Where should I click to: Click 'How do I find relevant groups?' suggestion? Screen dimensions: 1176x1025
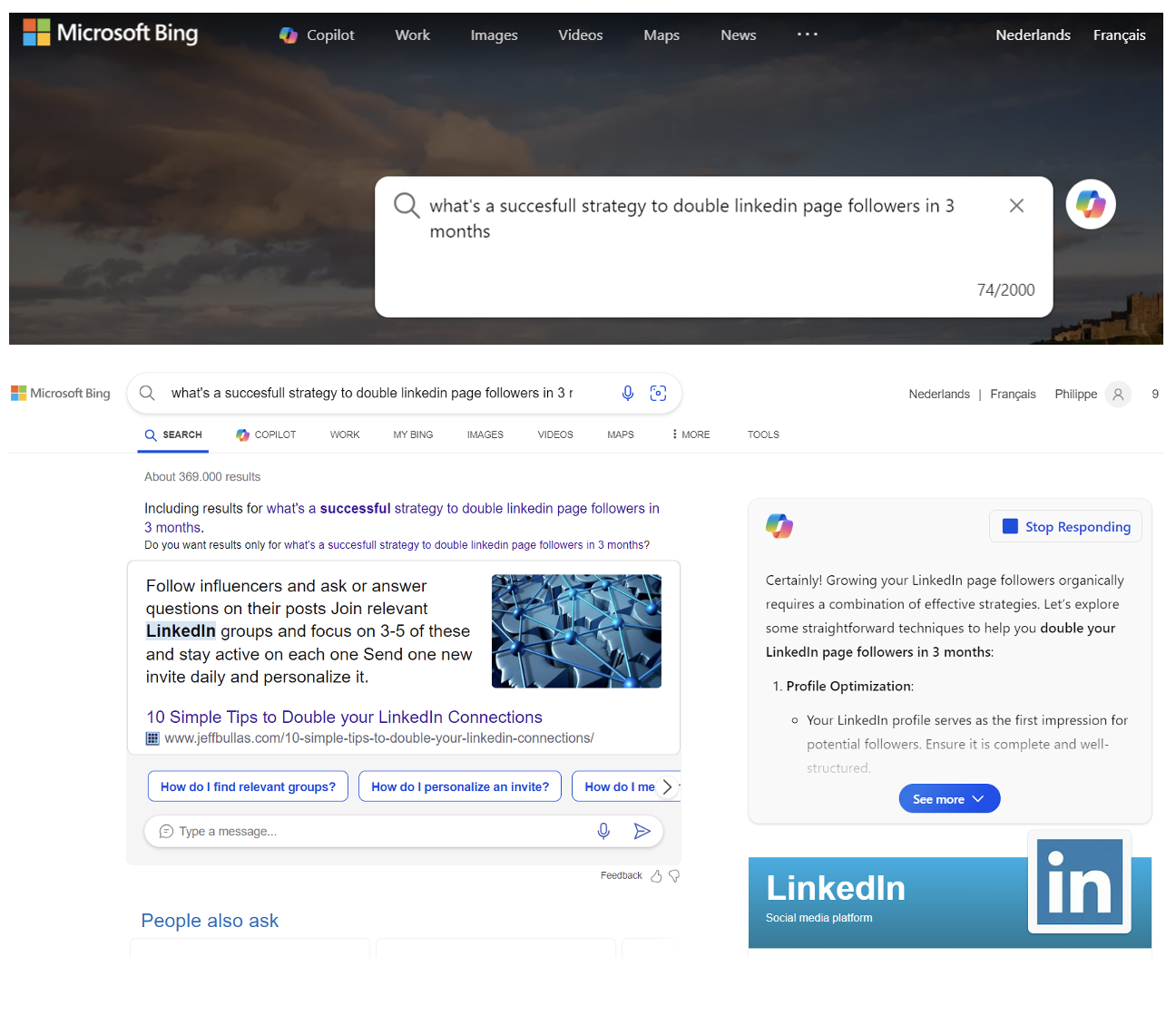click(x=248, y=786)
